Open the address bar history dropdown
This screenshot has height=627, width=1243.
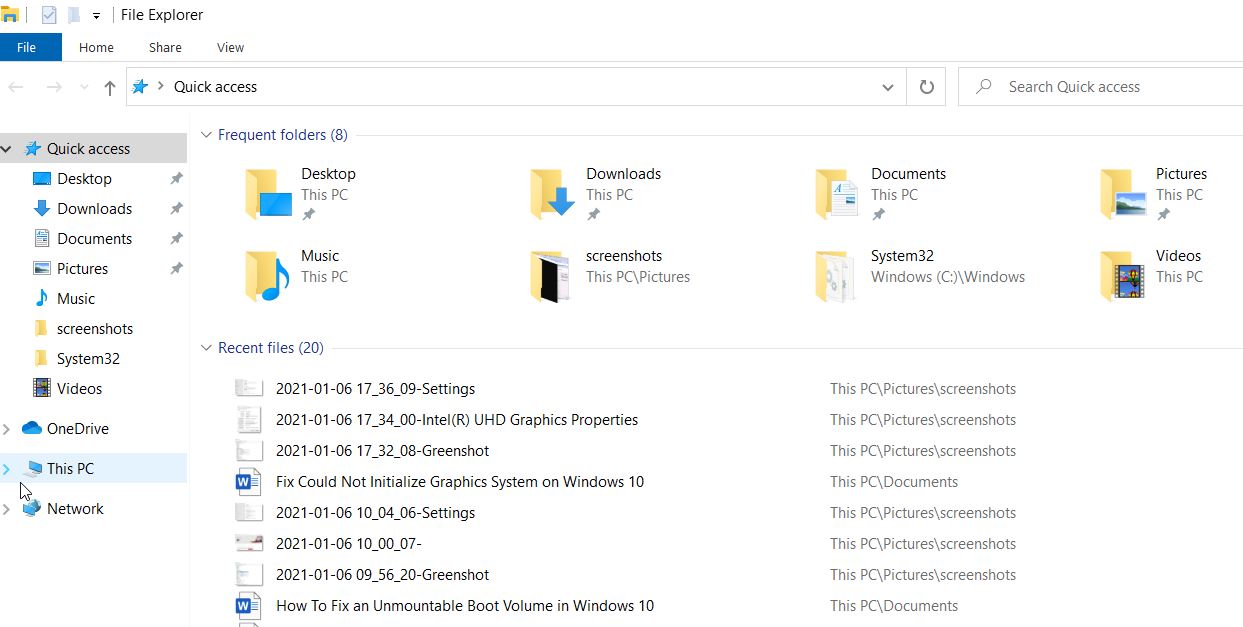pyautogui.click(x=887, y=87)
